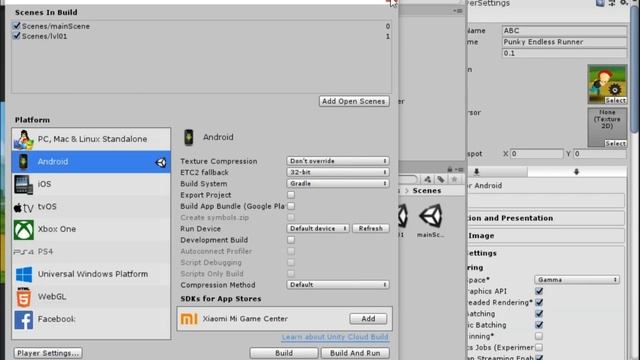Select the Xbox One platform icon

[x=24, y=229]
